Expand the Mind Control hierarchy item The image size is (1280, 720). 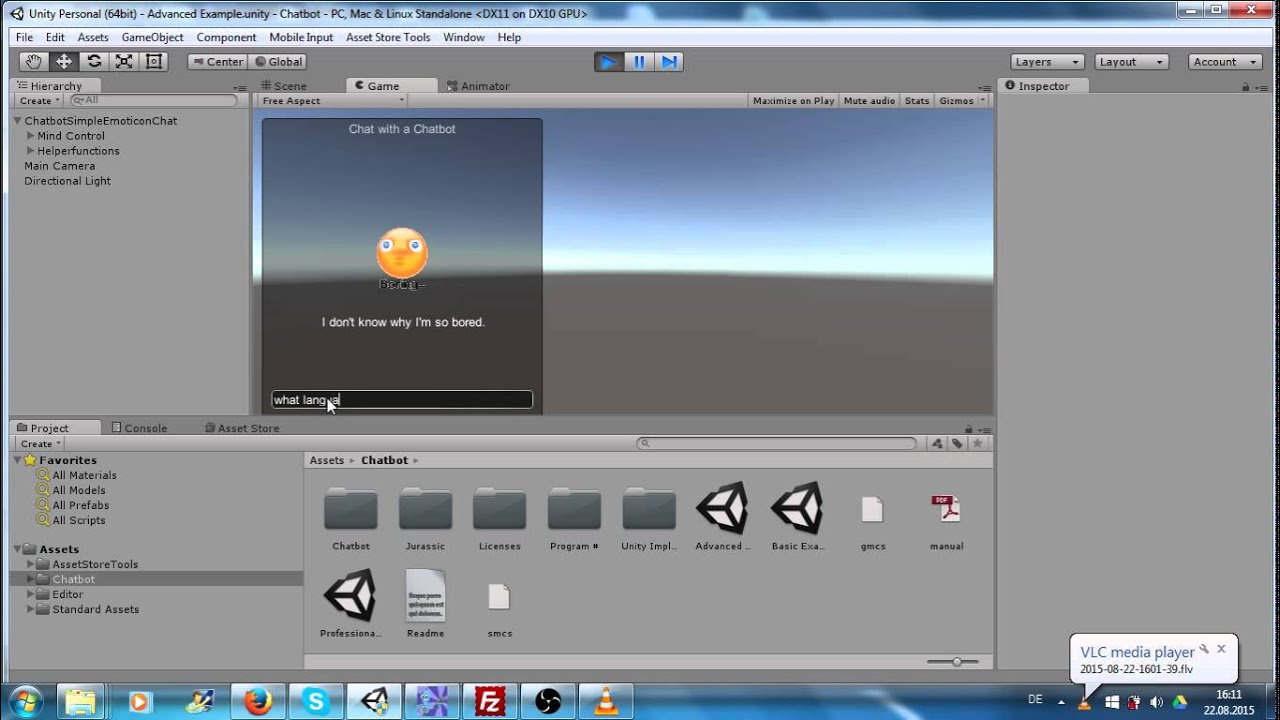[31, 136]
